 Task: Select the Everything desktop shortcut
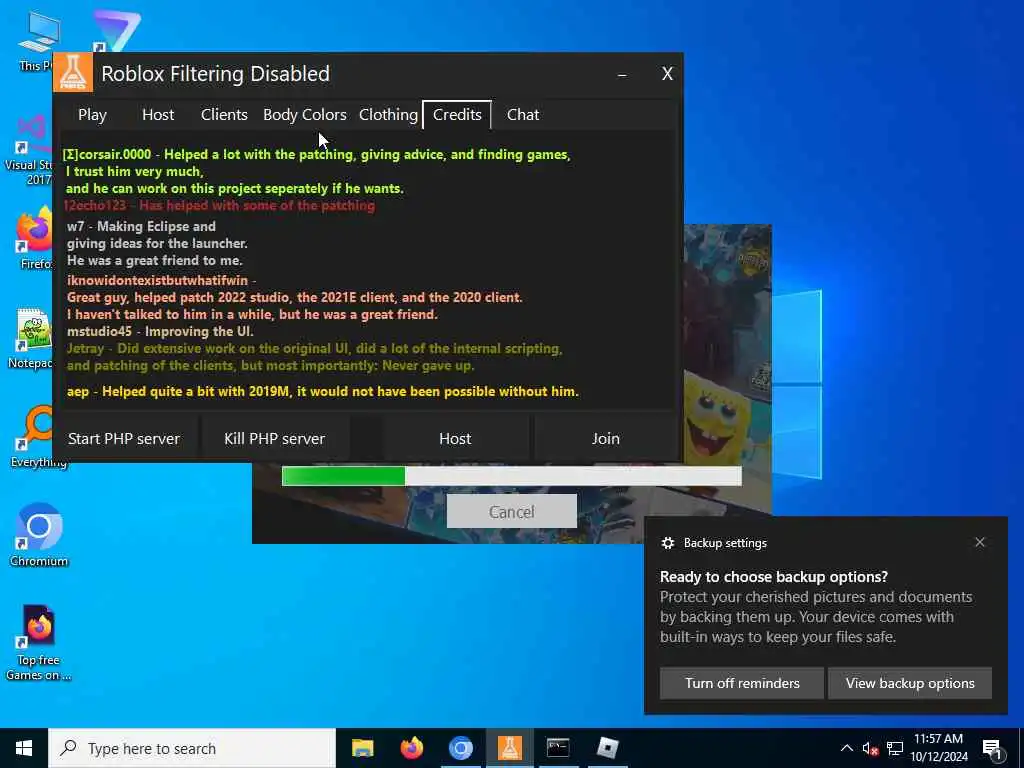[x=37, y=436]
